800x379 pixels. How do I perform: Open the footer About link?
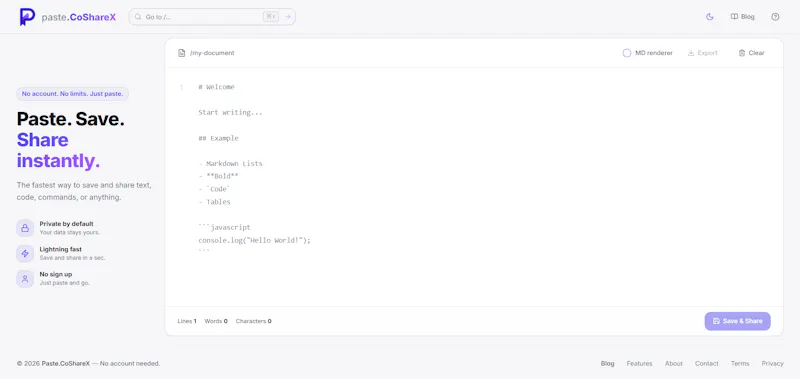click(x=673, y=364)
